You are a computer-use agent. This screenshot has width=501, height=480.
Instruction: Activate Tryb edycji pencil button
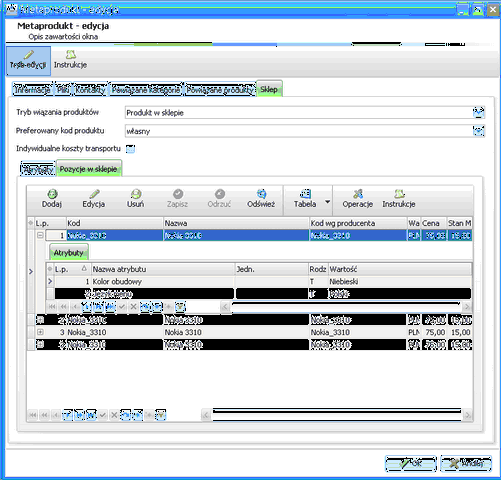point(28,61)
